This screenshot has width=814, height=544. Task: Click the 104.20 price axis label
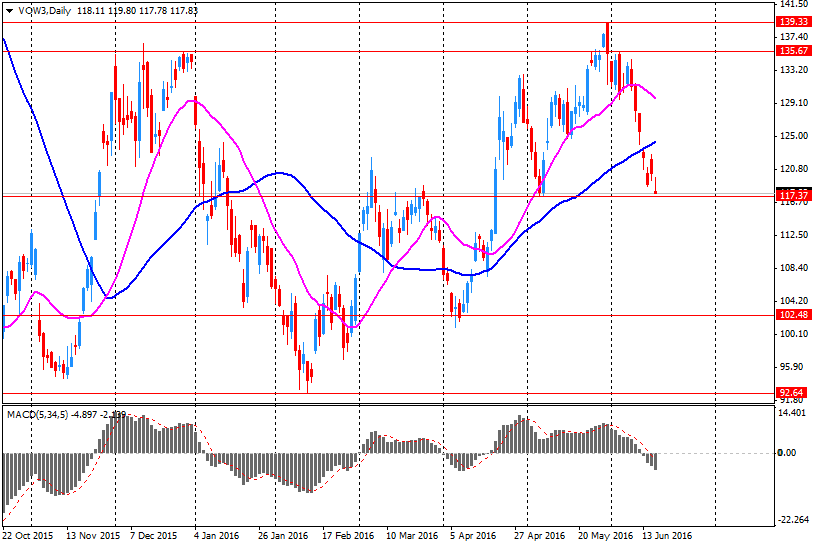coord(794,301)
